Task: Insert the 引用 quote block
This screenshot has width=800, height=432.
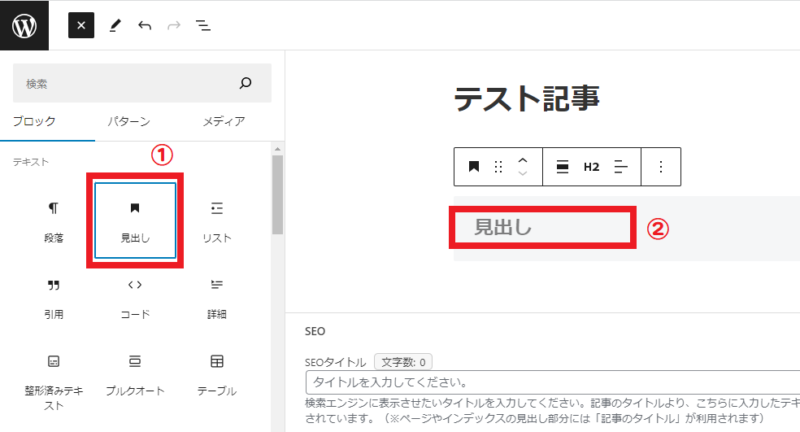Action: (x=54, y=297)
